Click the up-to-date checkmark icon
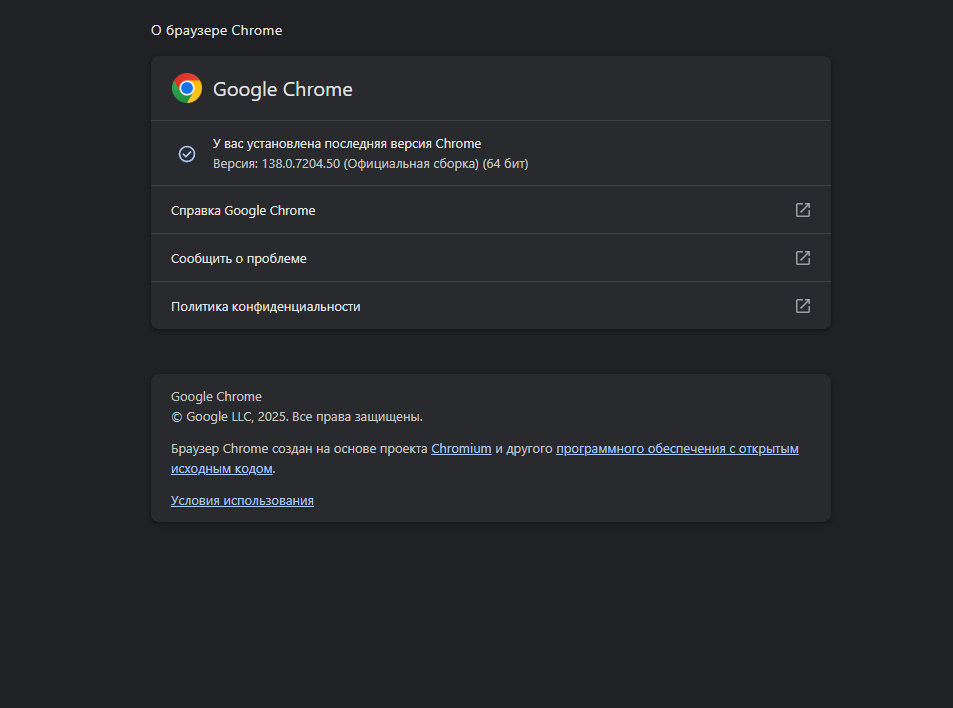This screenshot has height=708, width=953. 187,154
